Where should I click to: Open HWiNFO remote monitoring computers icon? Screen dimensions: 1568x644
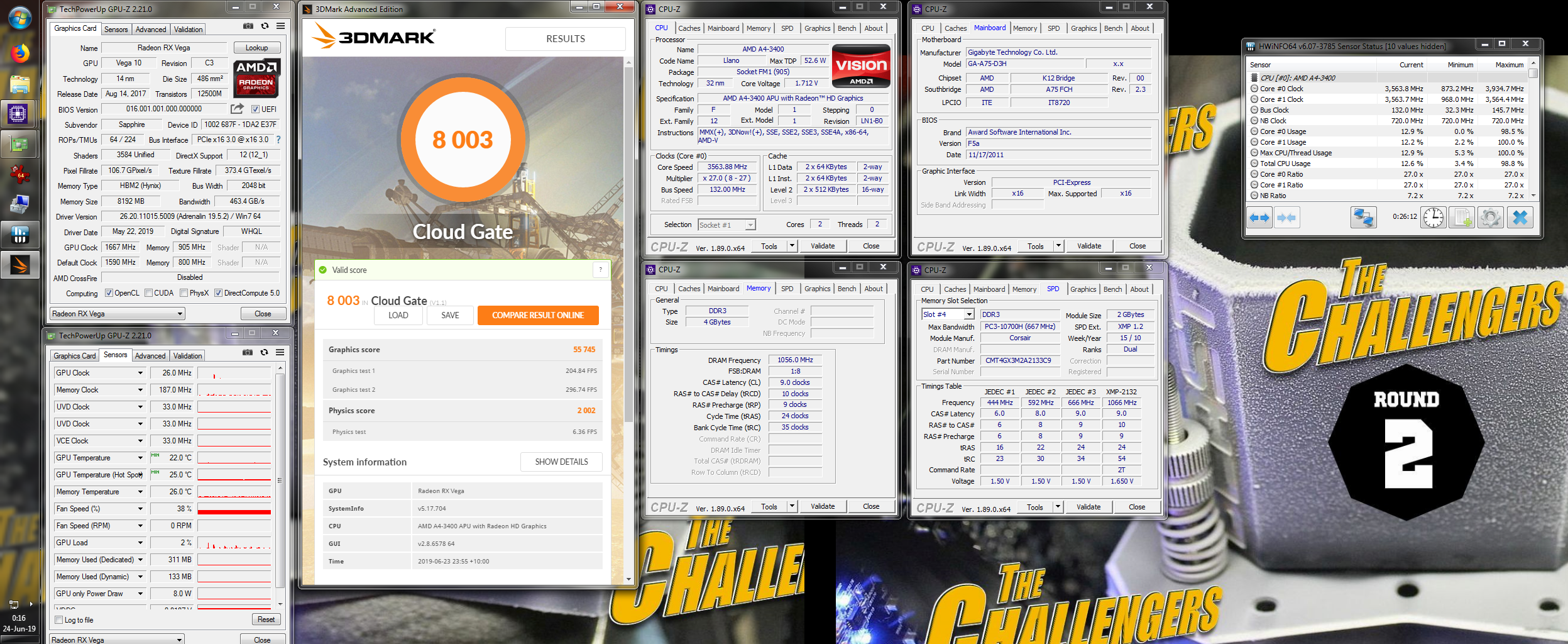[x=1363, y=218]
